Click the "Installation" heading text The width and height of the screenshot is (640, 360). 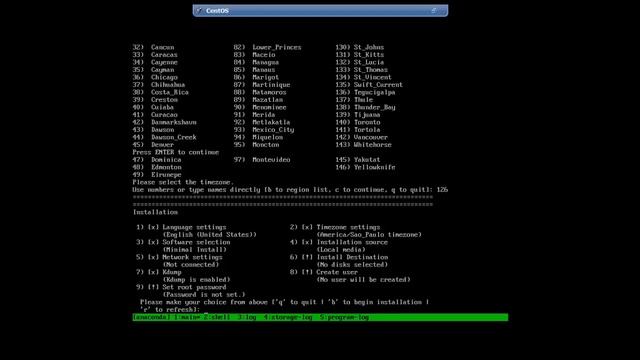[x=155, y=212]
